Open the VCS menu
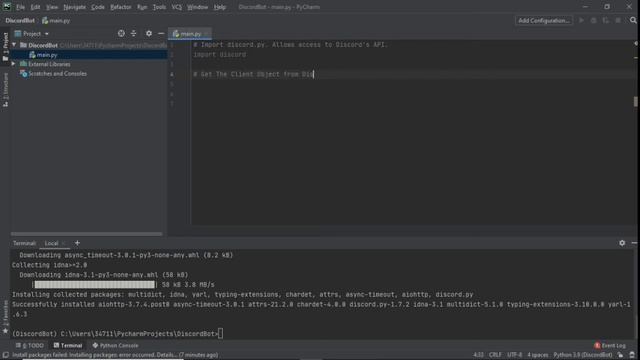This screenshot has width=640, height=360. (176, 7)
